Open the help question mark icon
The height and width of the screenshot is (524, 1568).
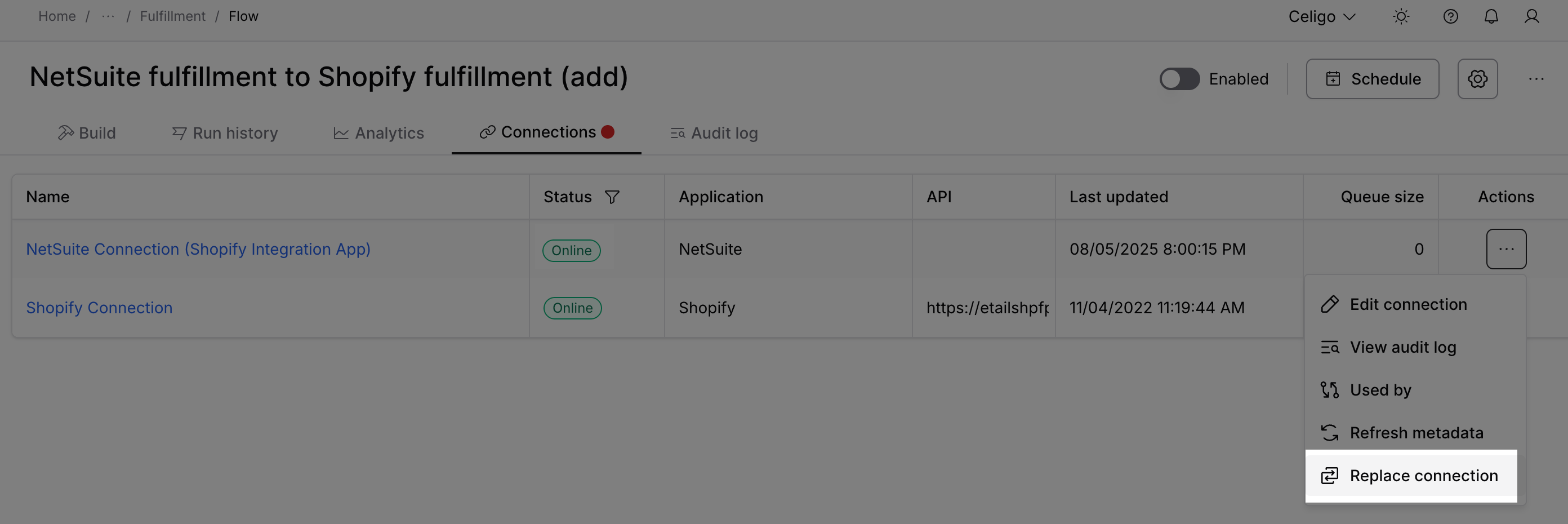coord(1450,16)
